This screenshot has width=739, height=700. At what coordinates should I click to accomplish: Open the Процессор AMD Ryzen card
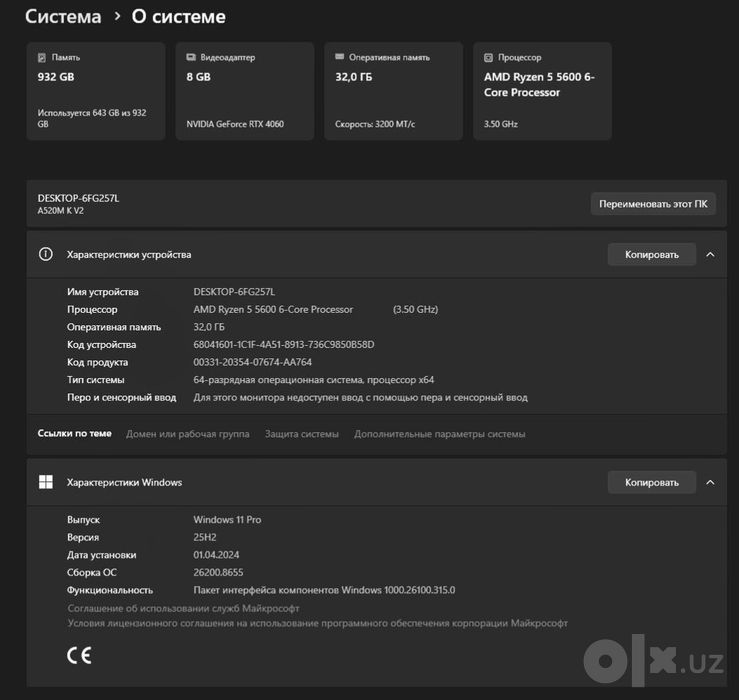pyautogui.click(x=542, y=91)
